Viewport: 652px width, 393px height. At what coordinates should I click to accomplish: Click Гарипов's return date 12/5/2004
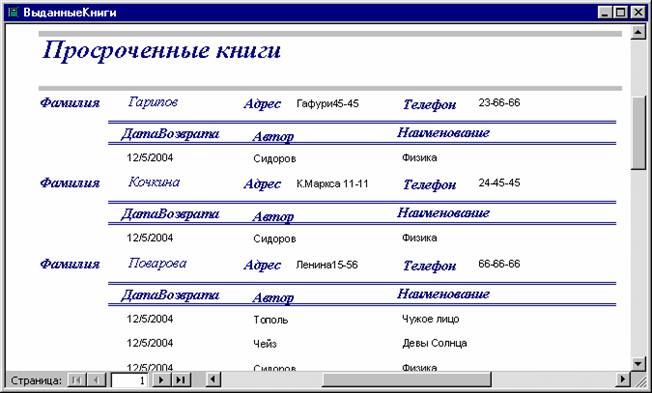click(150, 158)
